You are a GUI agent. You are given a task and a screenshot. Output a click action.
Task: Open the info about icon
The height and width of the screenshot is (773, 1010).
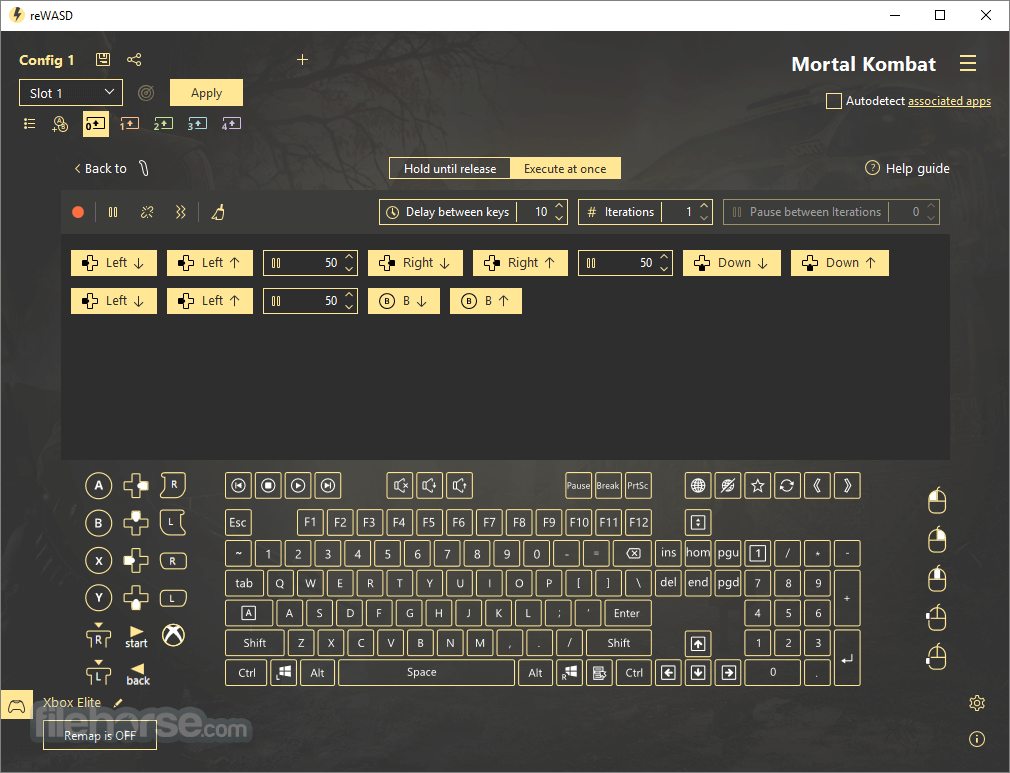977,739
